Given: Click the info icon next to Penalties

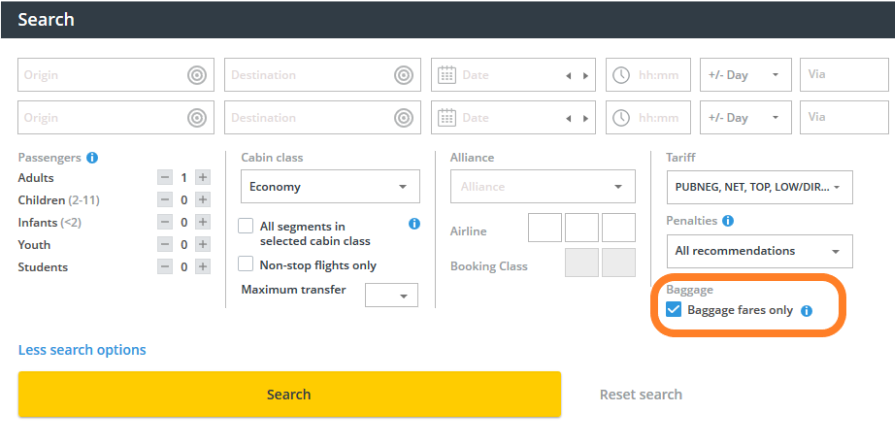Looking at the screenshot, I should 728,221.
